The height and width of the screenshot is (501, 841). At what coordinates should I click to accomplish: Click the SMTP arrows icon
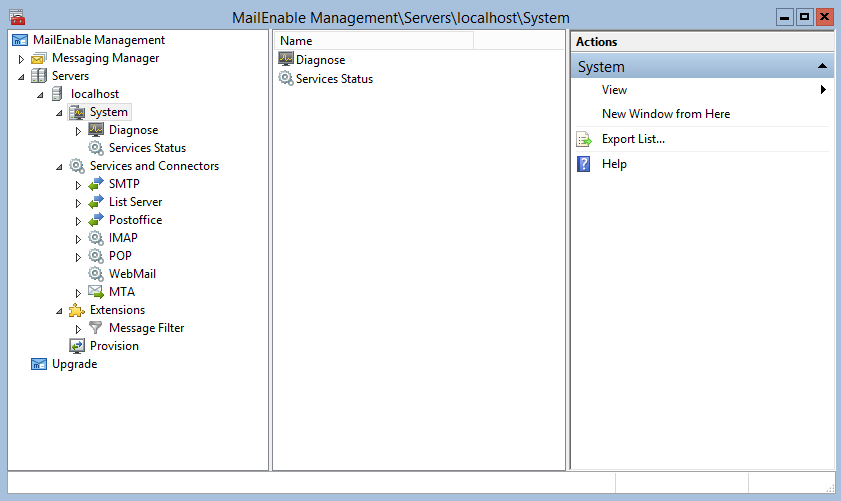[x=96, y=184]
